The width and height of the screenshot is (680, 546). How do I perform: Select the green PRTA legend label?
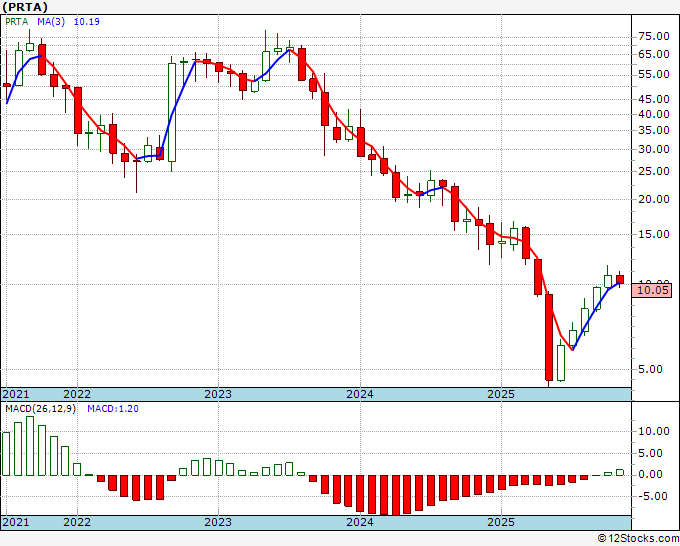pos(17,22)
